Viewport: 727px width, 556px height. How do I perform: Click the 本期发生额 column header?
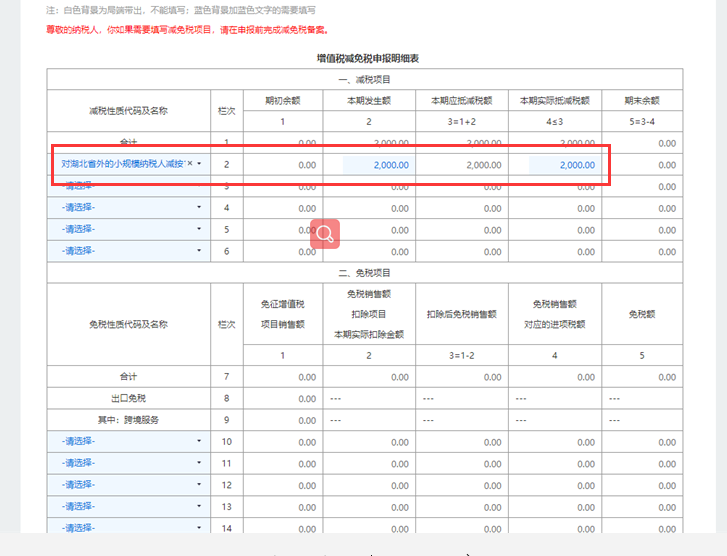[369, 101]
